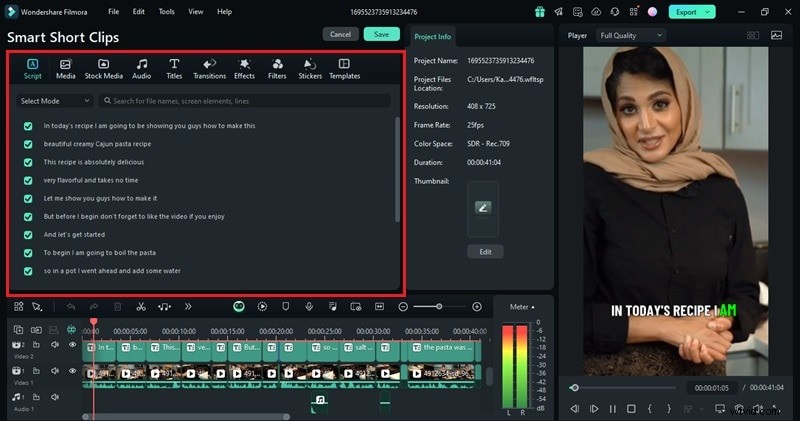Zoom out timeline with minus icon

click(x=403, y=307)
